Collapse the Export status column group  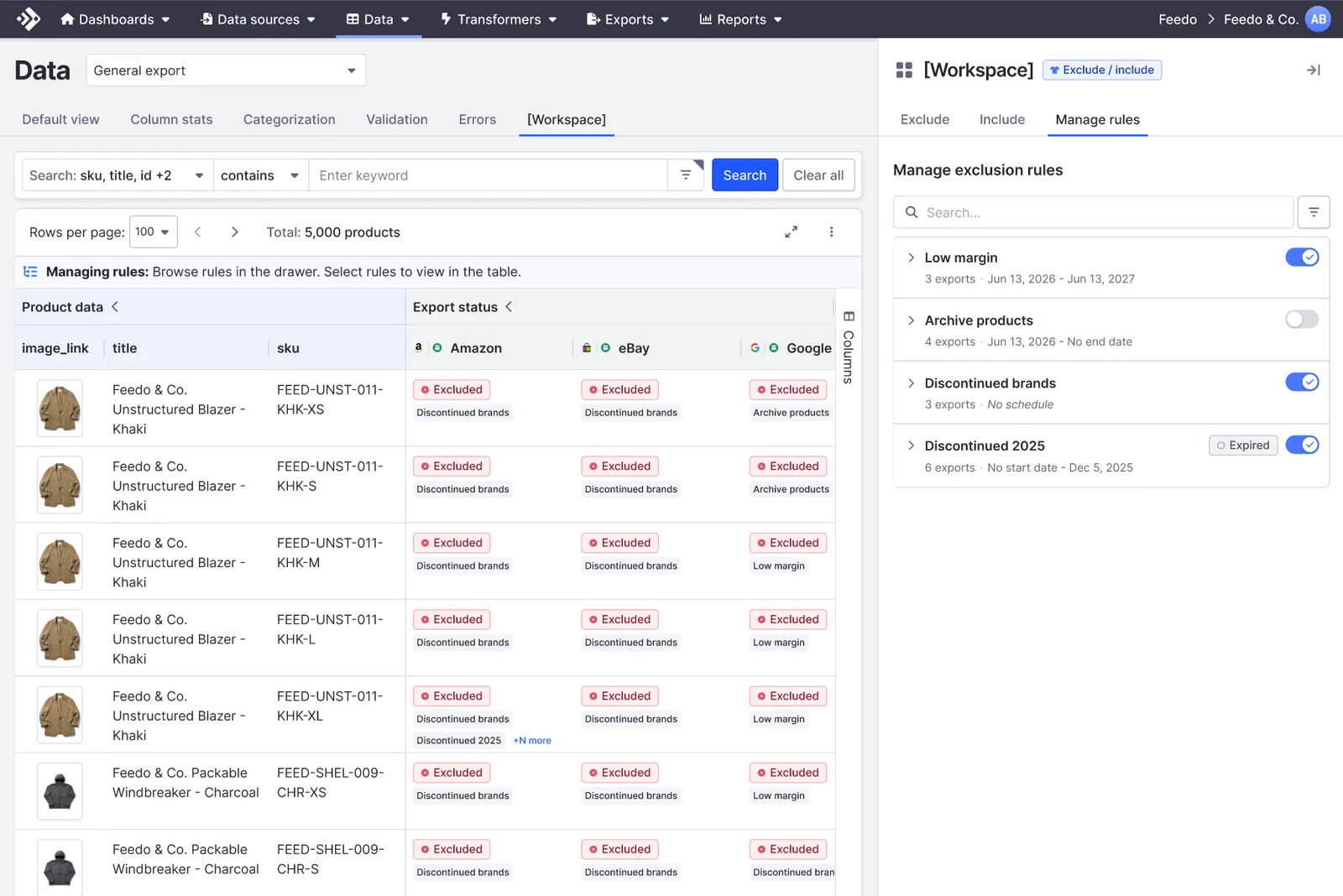pyautogui.click(x=509, y=307)
